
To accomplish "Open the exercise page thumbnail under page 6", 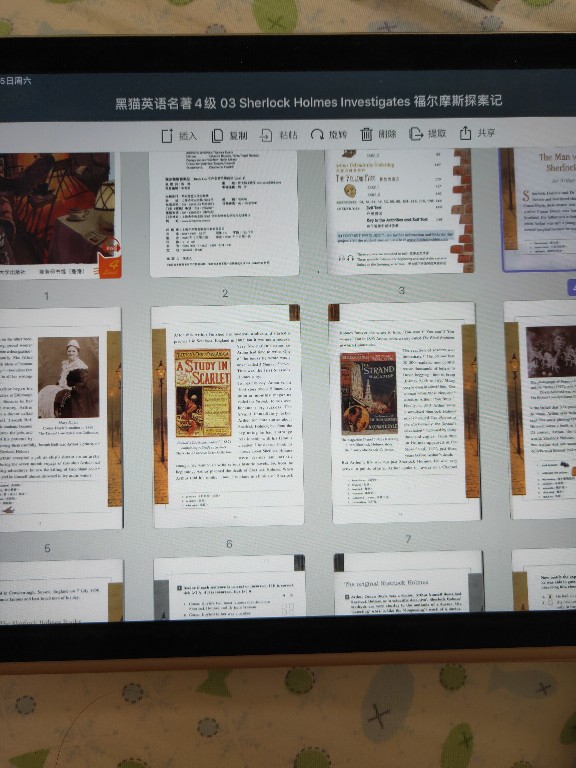I will pos(230,586).
